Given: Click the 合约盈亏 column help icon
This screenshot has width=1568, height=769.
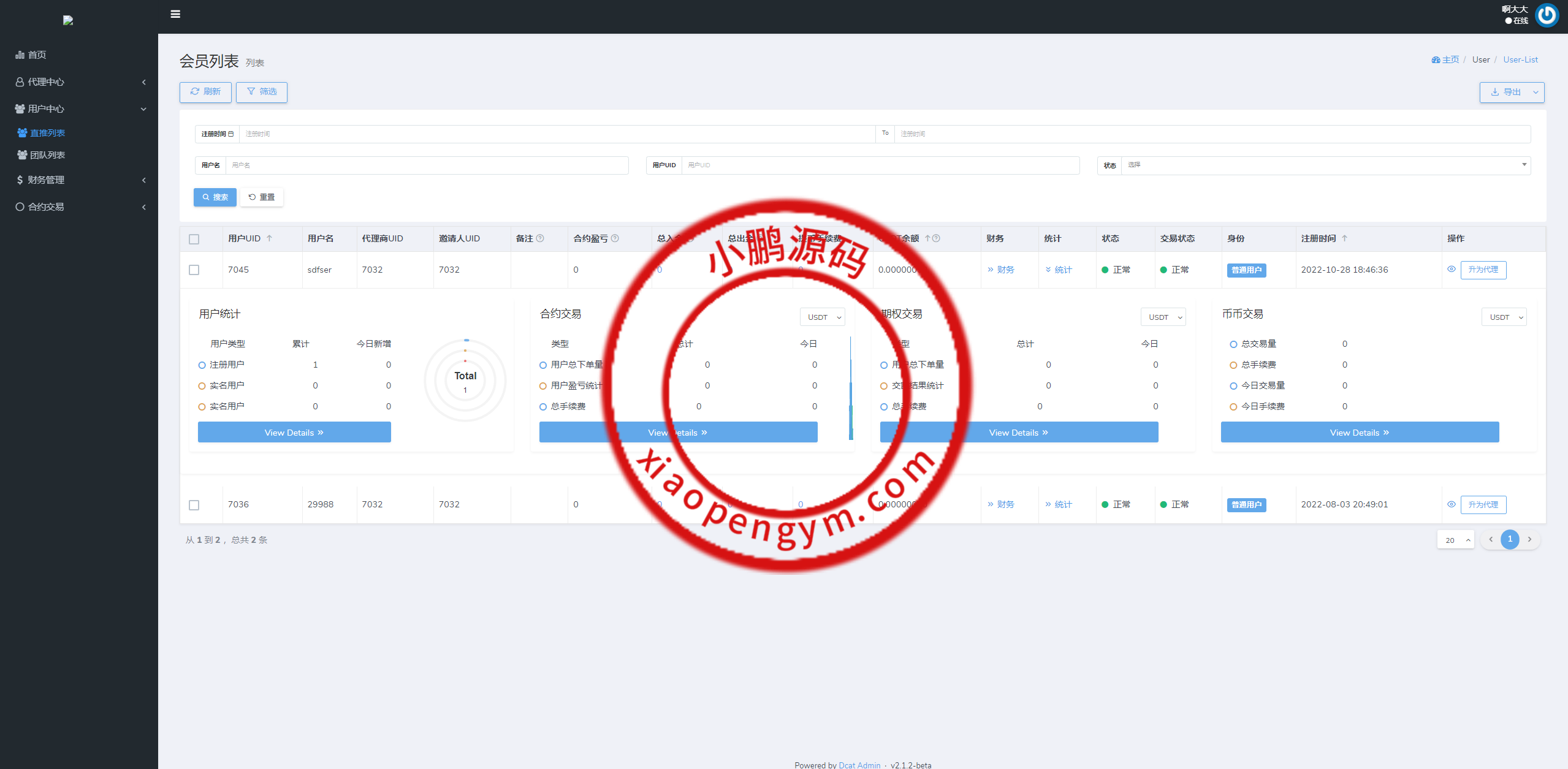Looking at the screenshot, I should [x=615, y=238].
